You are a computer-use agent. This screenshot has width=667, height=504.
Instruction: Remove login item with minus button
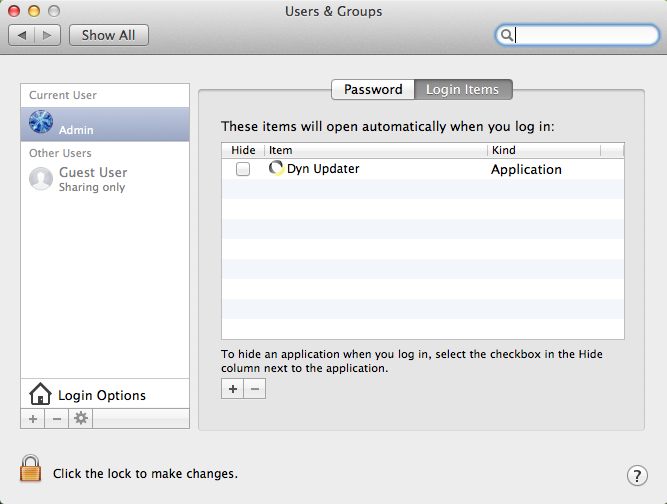(255, 389)
